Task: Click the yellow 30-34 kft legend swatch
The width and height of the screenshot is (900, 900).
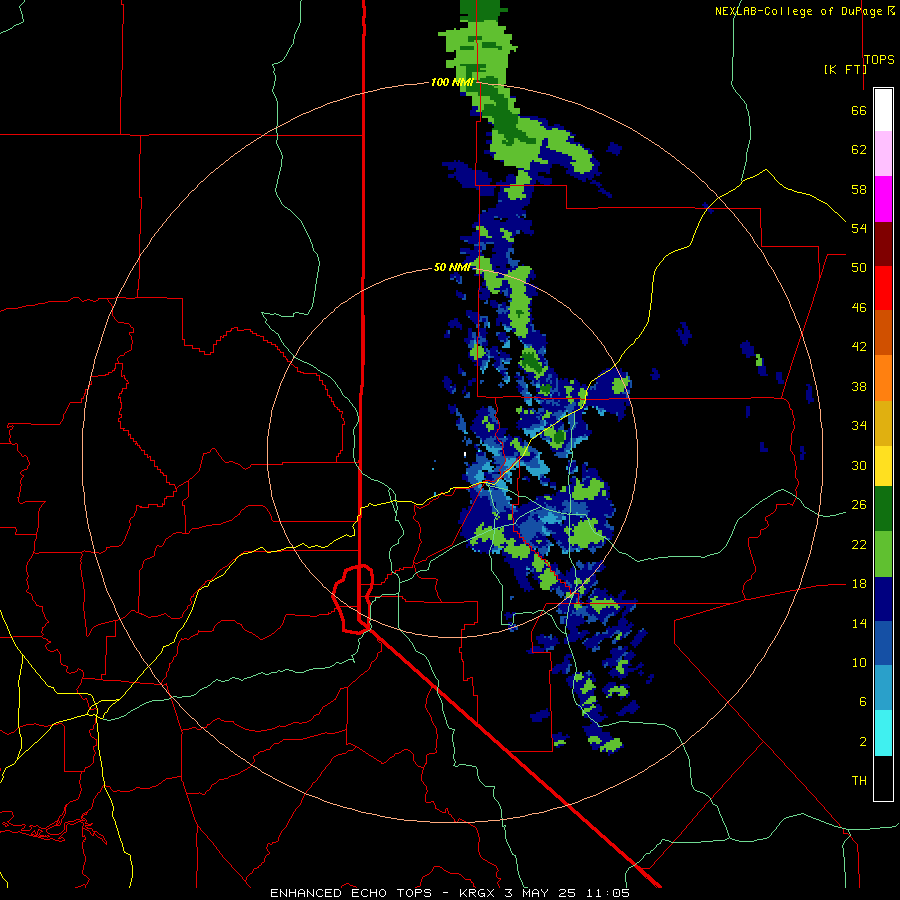Action: click(x=883, y=466)
